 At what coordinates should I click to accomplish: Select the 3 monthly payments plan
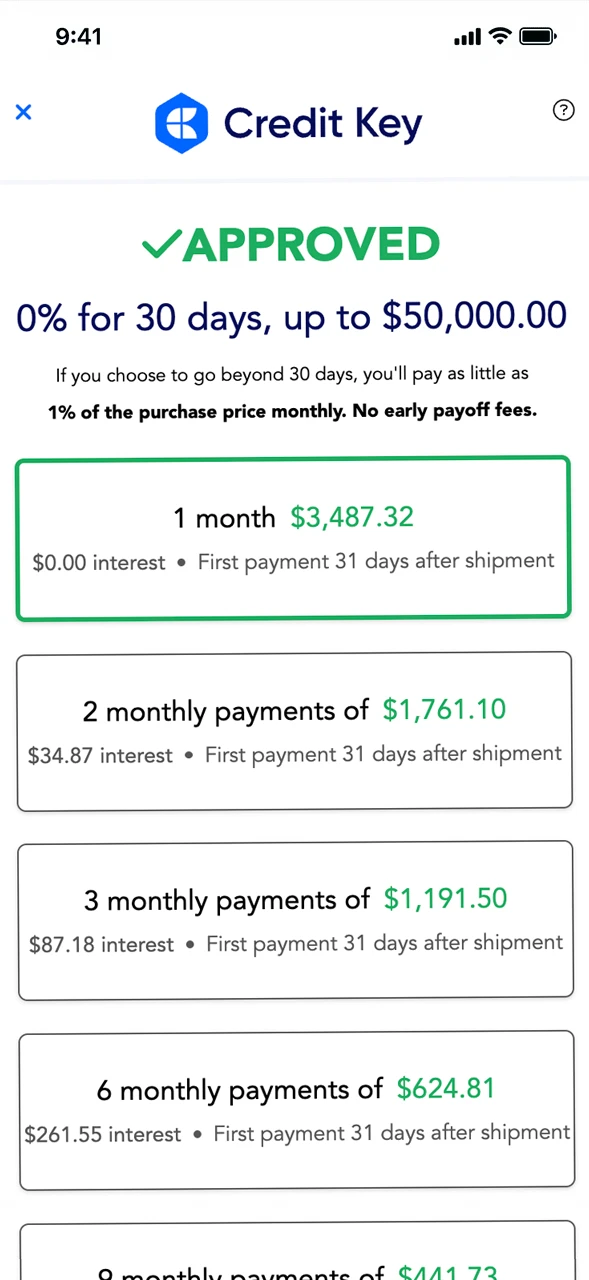click(295, 920)
